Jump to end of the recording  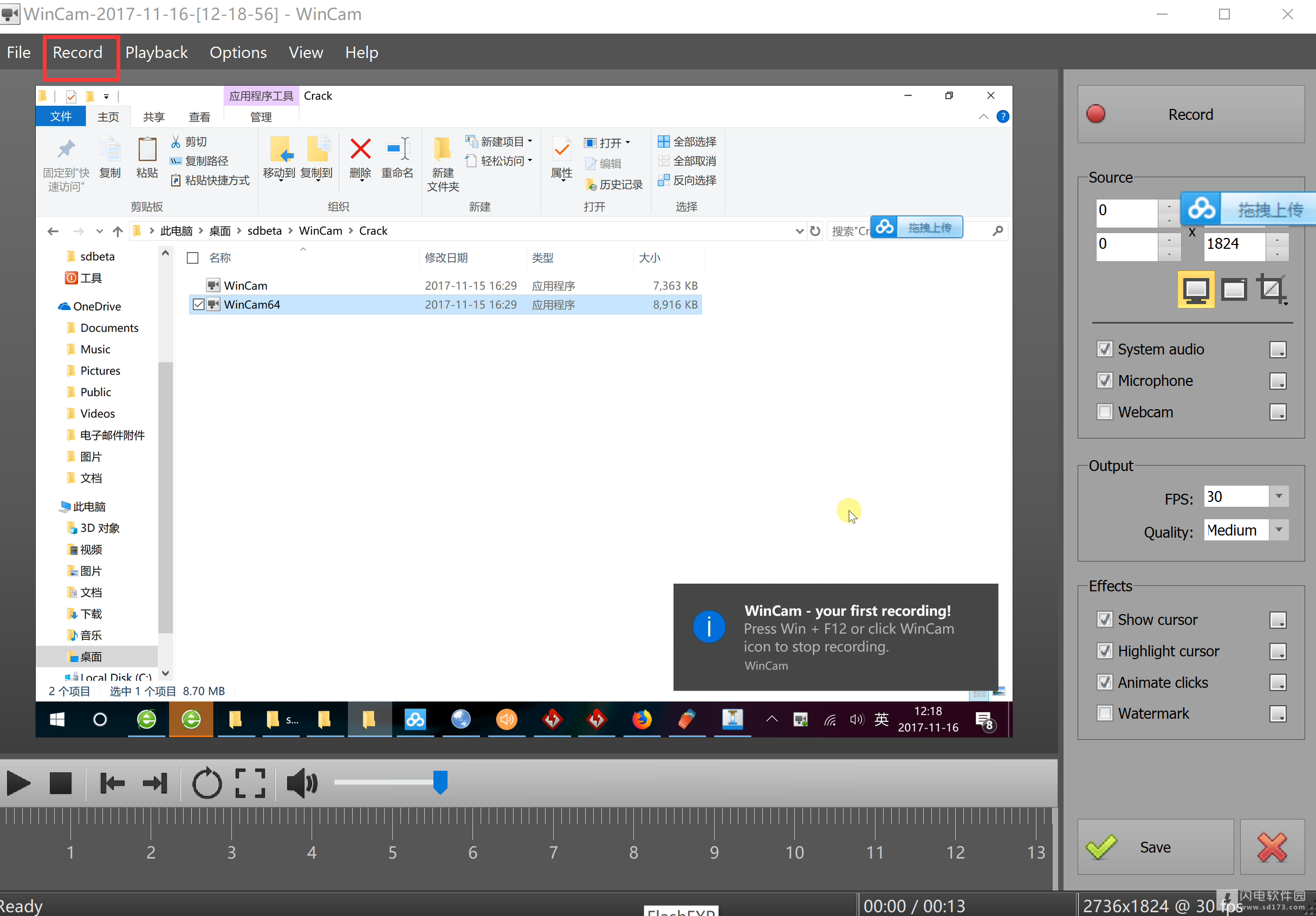(155, 784)
